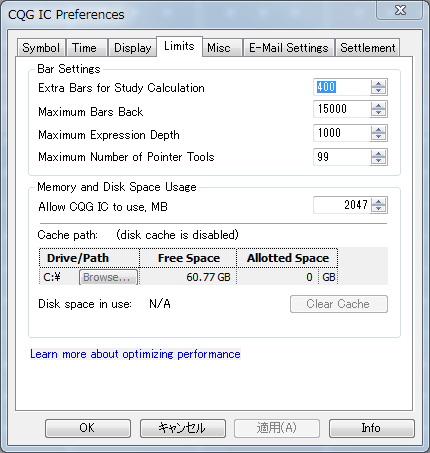The width and height of the screenshot is (430, 453).
Task: Increase Maximum Bars Back value
Action: click(378, 106)
